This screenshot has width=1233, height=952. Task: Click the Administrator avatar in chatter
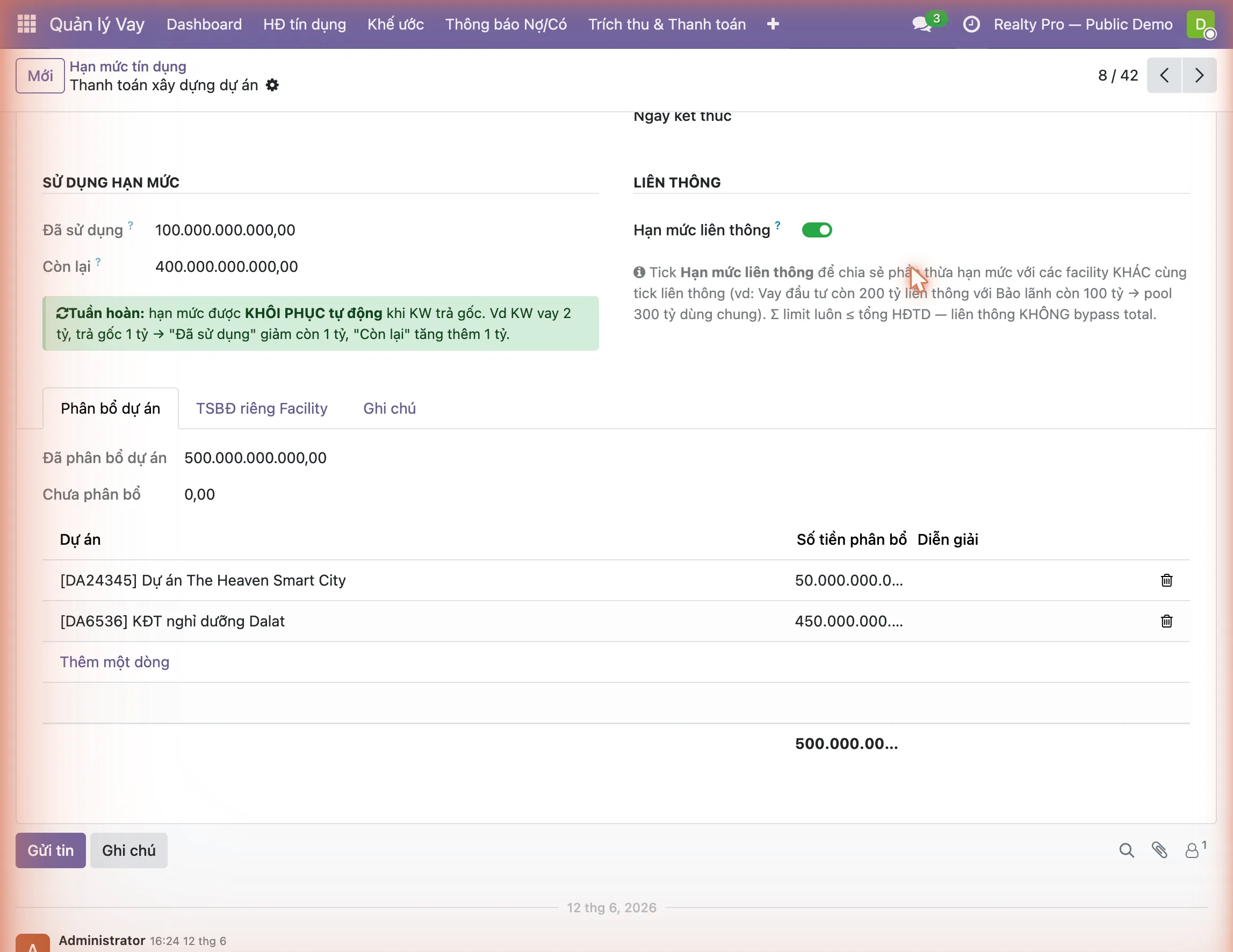click(32, 943)
